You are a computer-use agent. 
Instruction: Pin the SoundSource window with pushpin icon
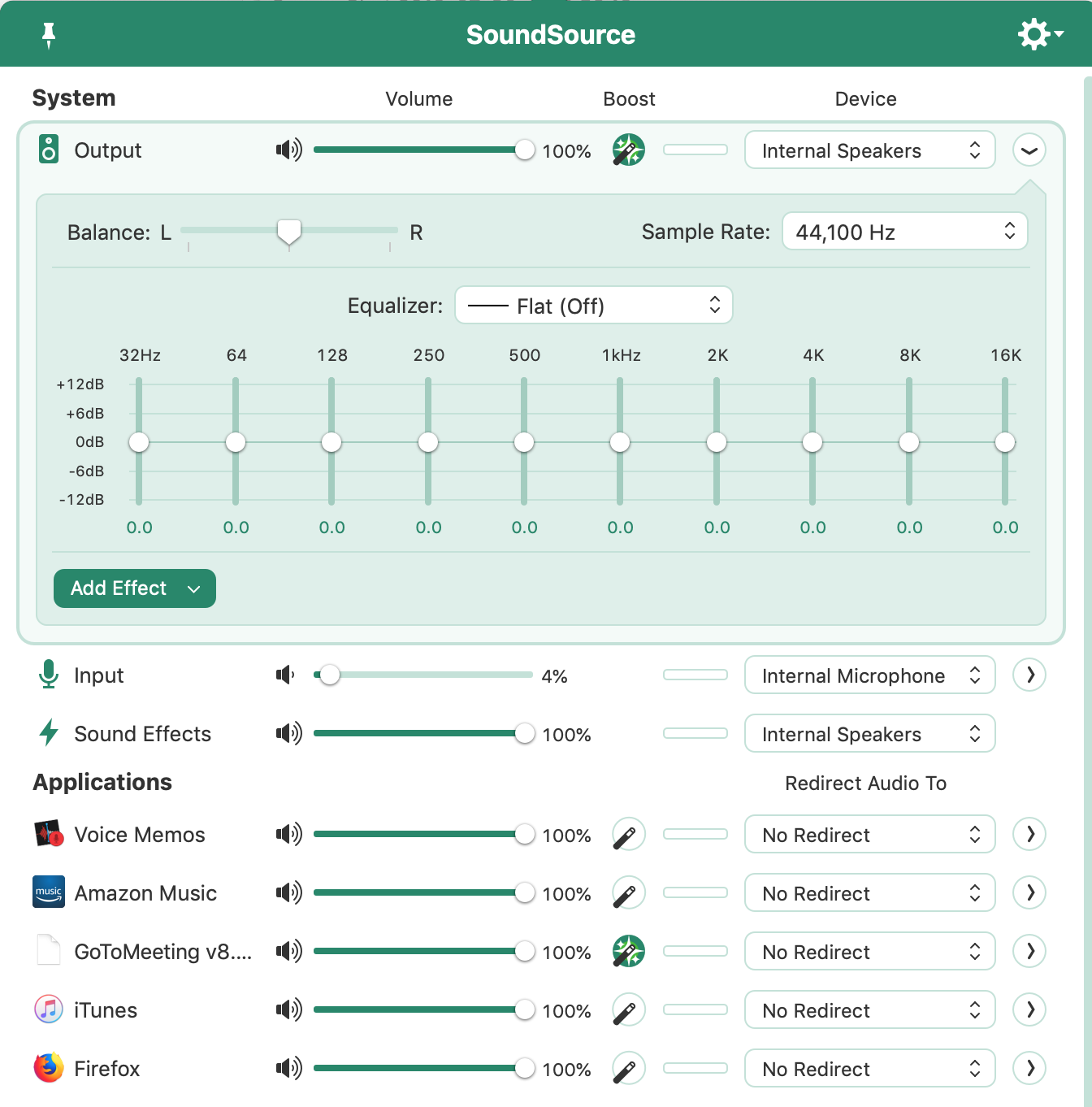coord(49,35)
